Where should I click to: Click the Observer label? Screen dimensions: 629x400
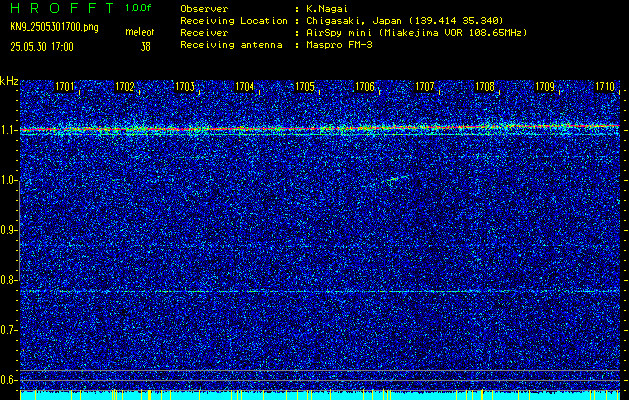(204, 9)
